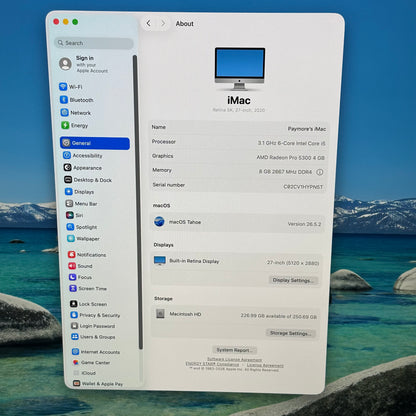Open the Lock Screen icon
The image size is (416, 416).
click(74, 304)
